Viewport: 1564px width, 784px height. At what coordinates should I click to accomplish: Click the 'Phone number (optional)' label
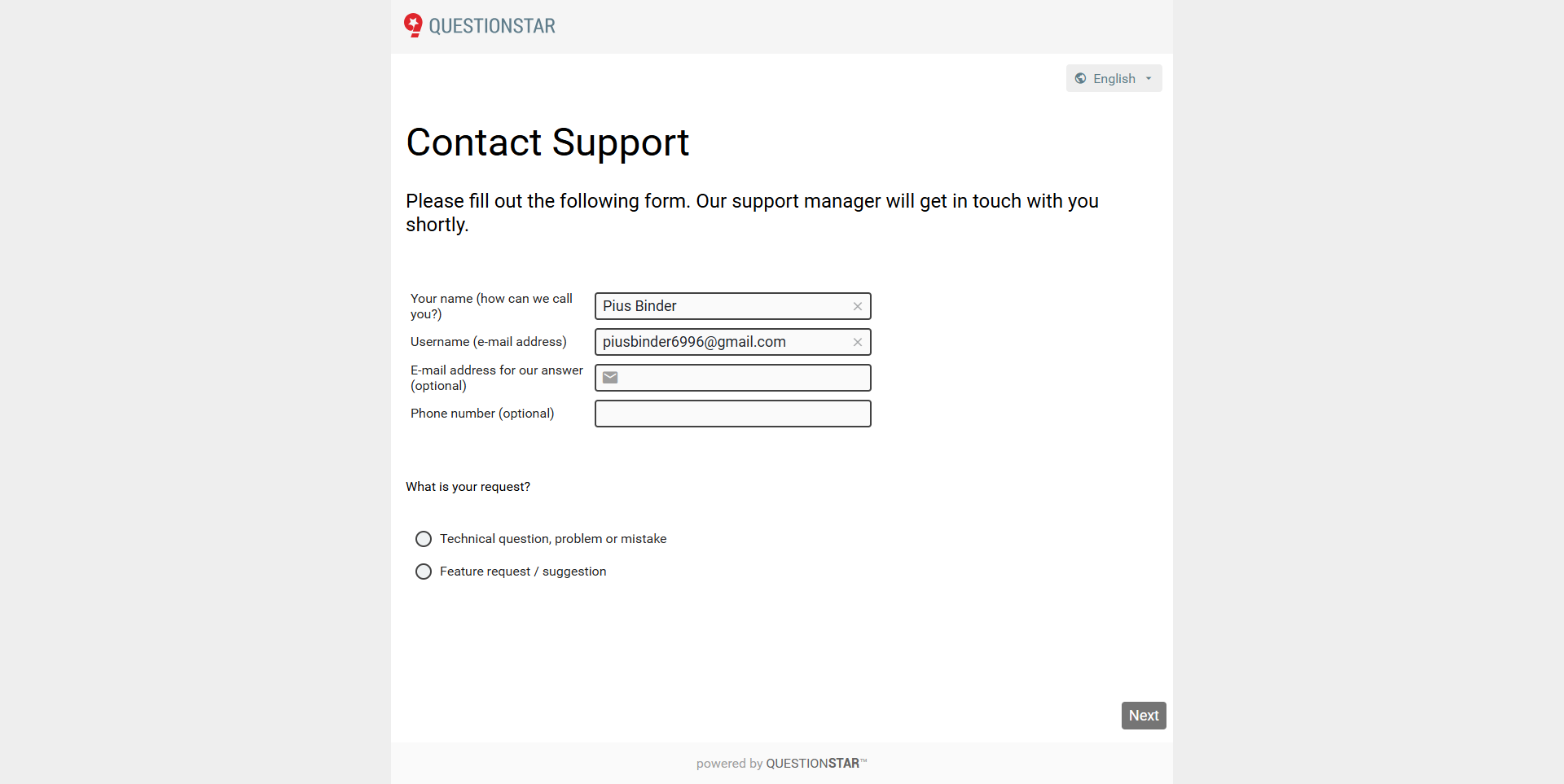coord(482,414)
